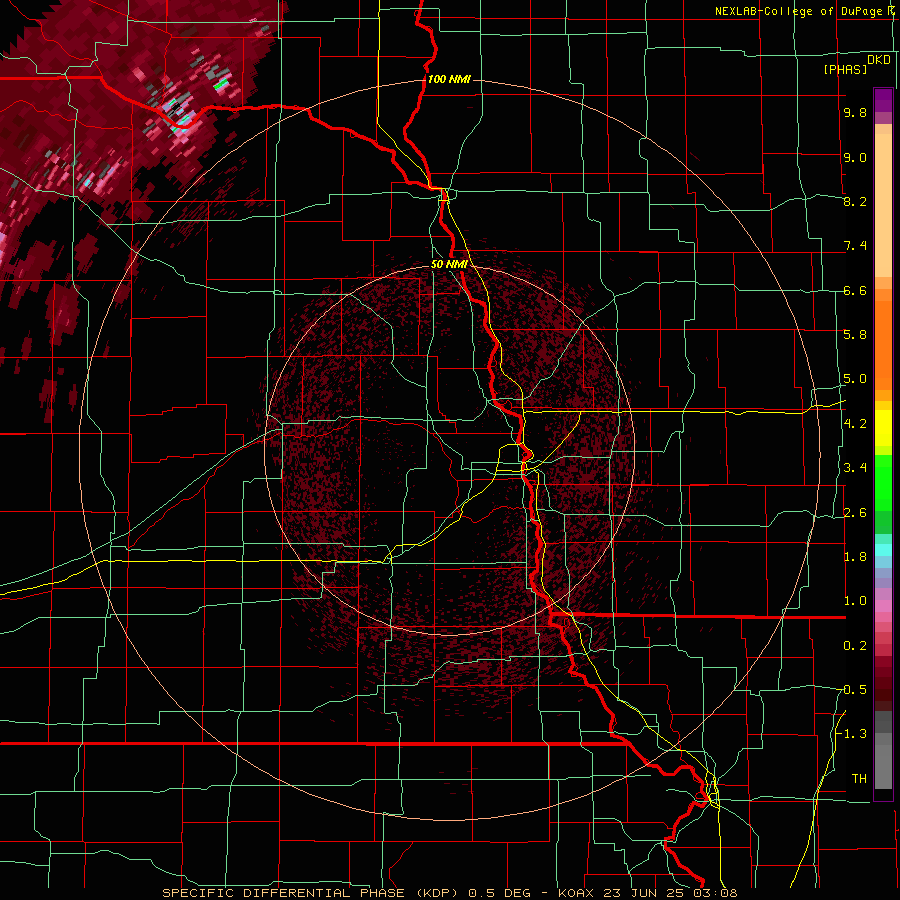Click the 6.6 value on the color scale
Screen dimensions: 900x900
(x=855, y=290)
